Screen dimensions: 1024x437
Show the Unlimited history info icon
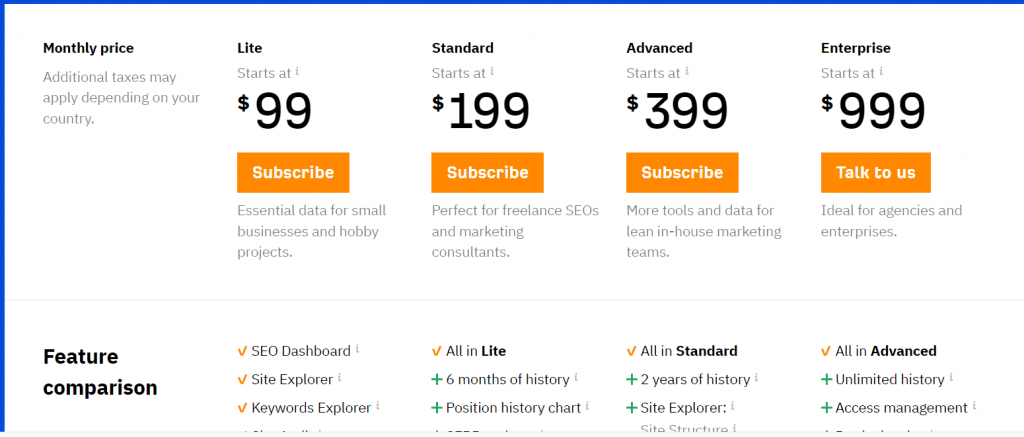tap(952, 378)
